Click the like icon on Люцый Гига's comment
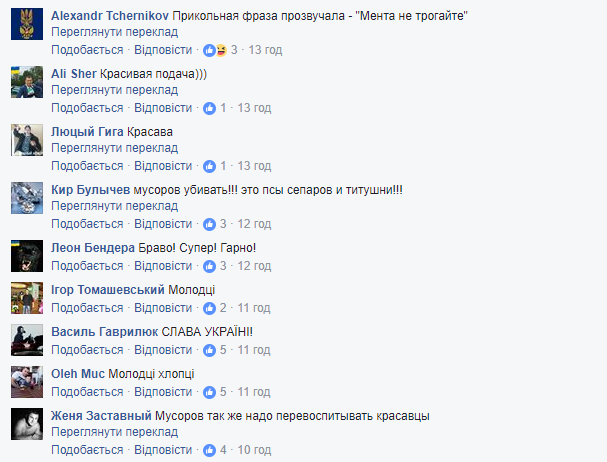 pyautogui.click(x=210, y=166)
